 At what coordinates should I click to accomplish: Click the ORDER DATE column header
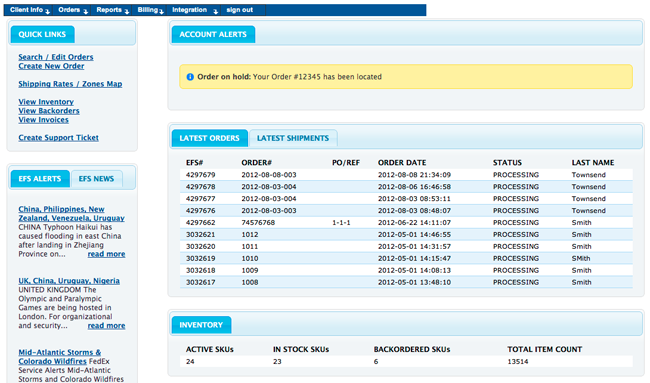[402, 162]
